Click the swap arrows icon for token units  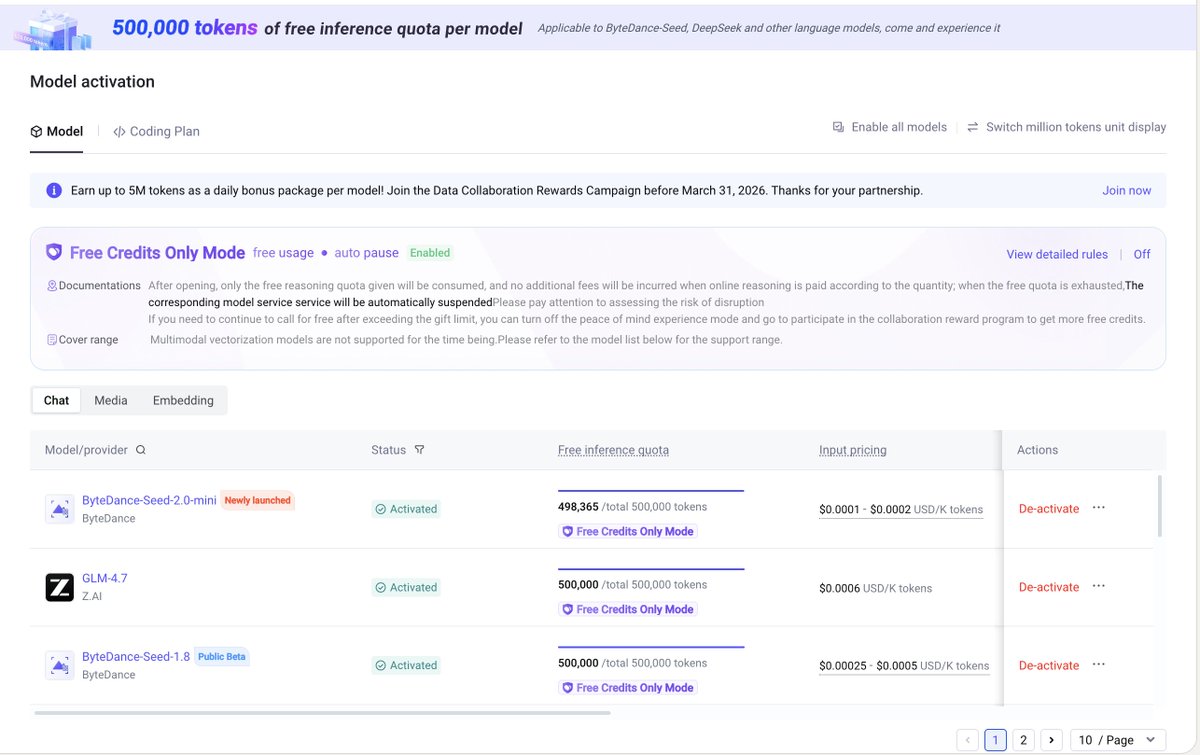[x=973, y=127]
